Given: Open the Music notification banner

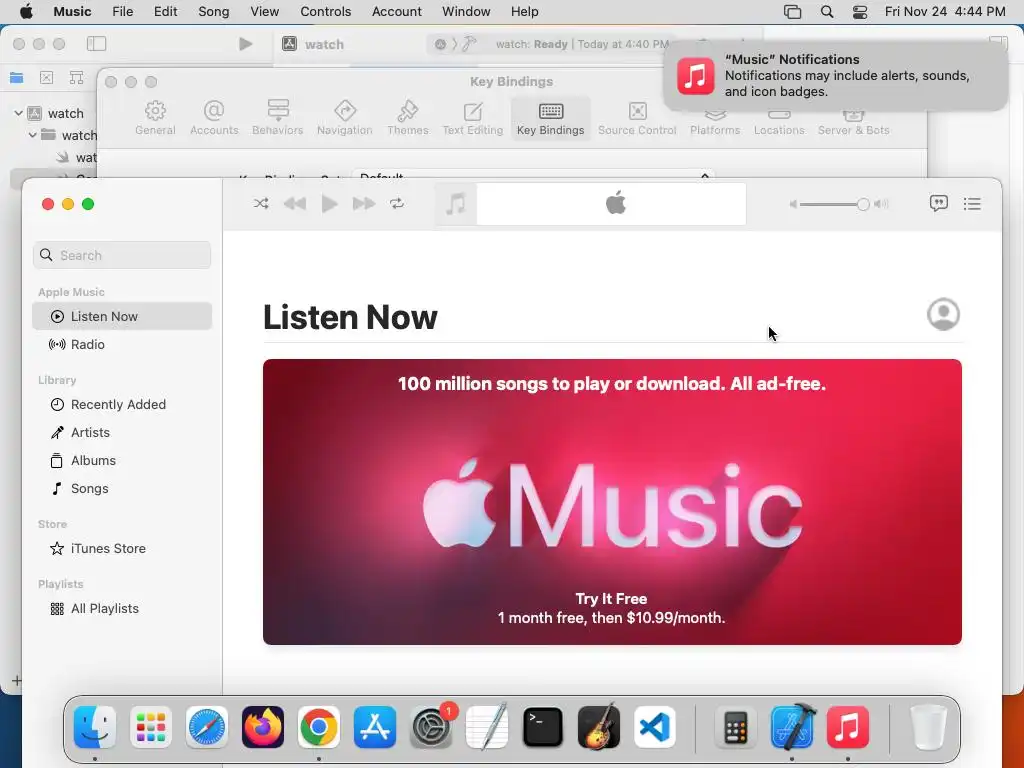Looking at the screenshot, I should [x=835, y=76].
